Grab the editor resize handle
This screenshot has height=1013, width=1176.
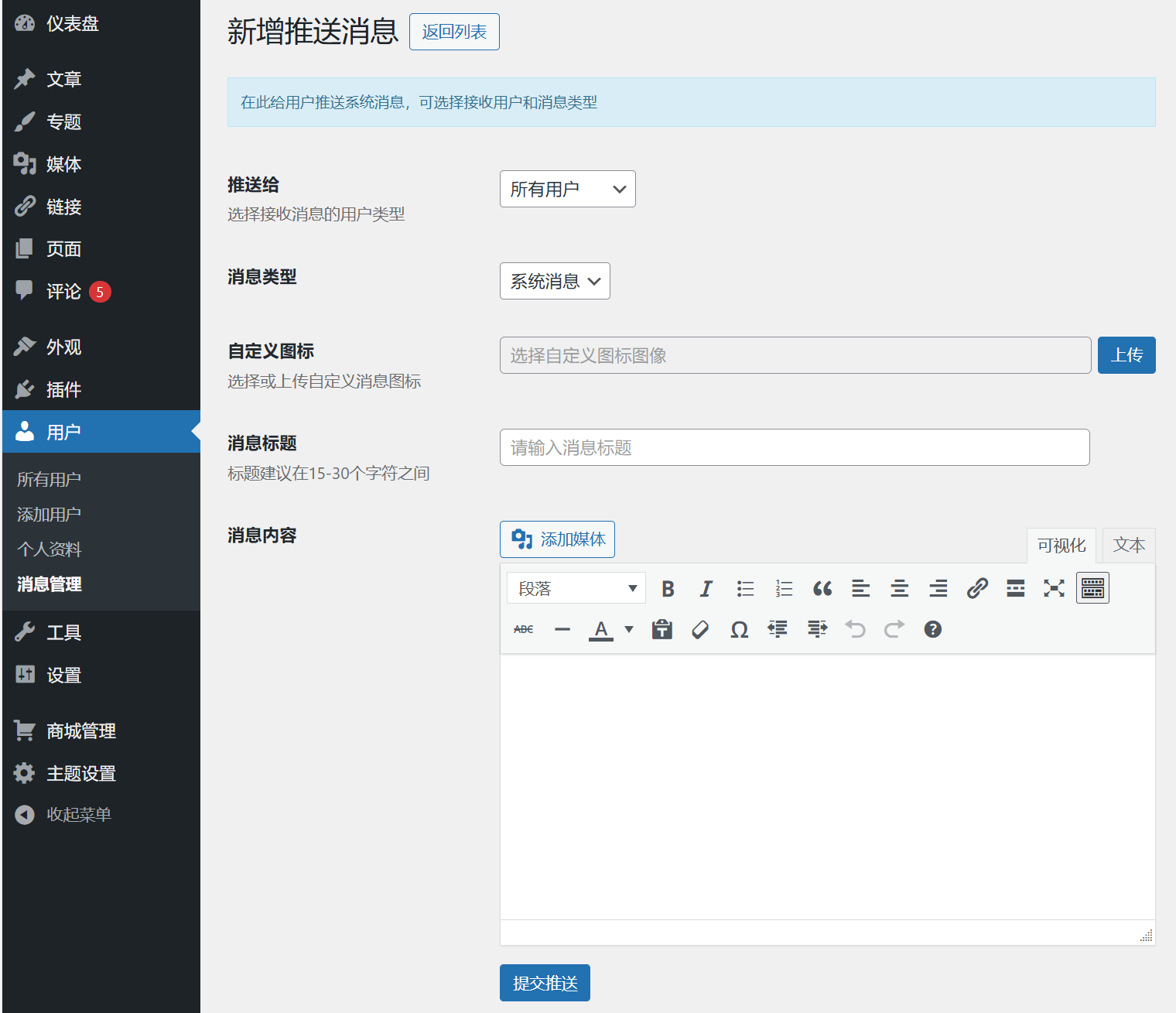pyautogui.click(x=1147, y=936)
